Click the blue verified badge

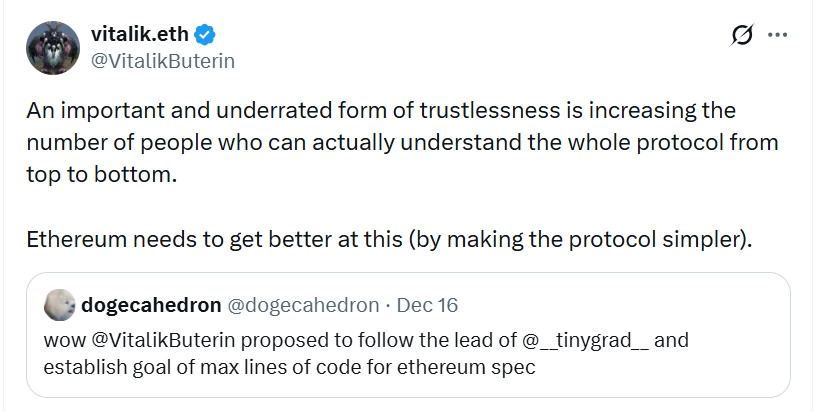205,34
